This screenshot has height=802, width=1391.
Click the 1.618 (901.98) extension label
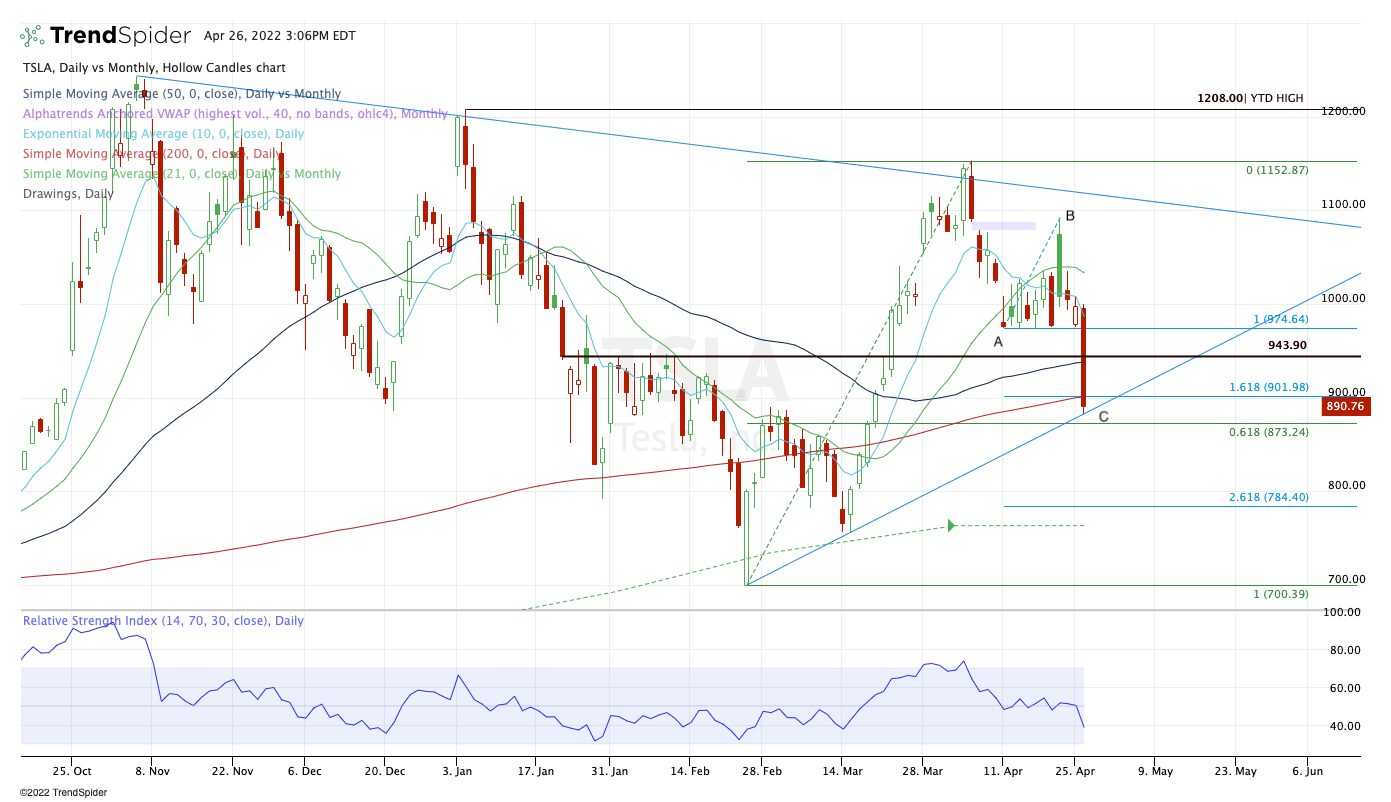(1269, 388)
